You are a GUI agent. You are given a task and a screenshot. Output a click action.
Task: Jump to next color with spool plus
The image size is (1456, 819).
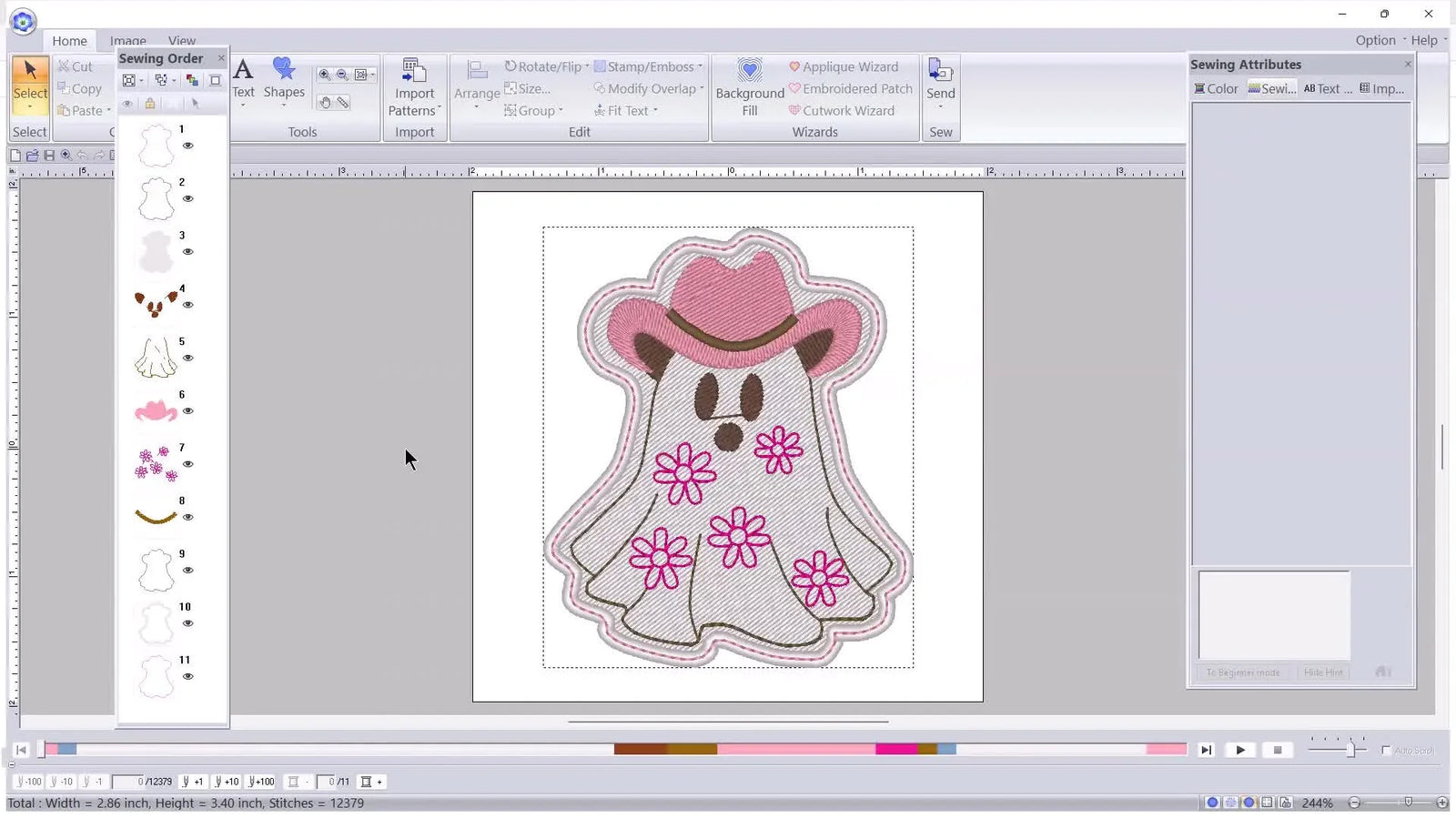coord(371,782)
